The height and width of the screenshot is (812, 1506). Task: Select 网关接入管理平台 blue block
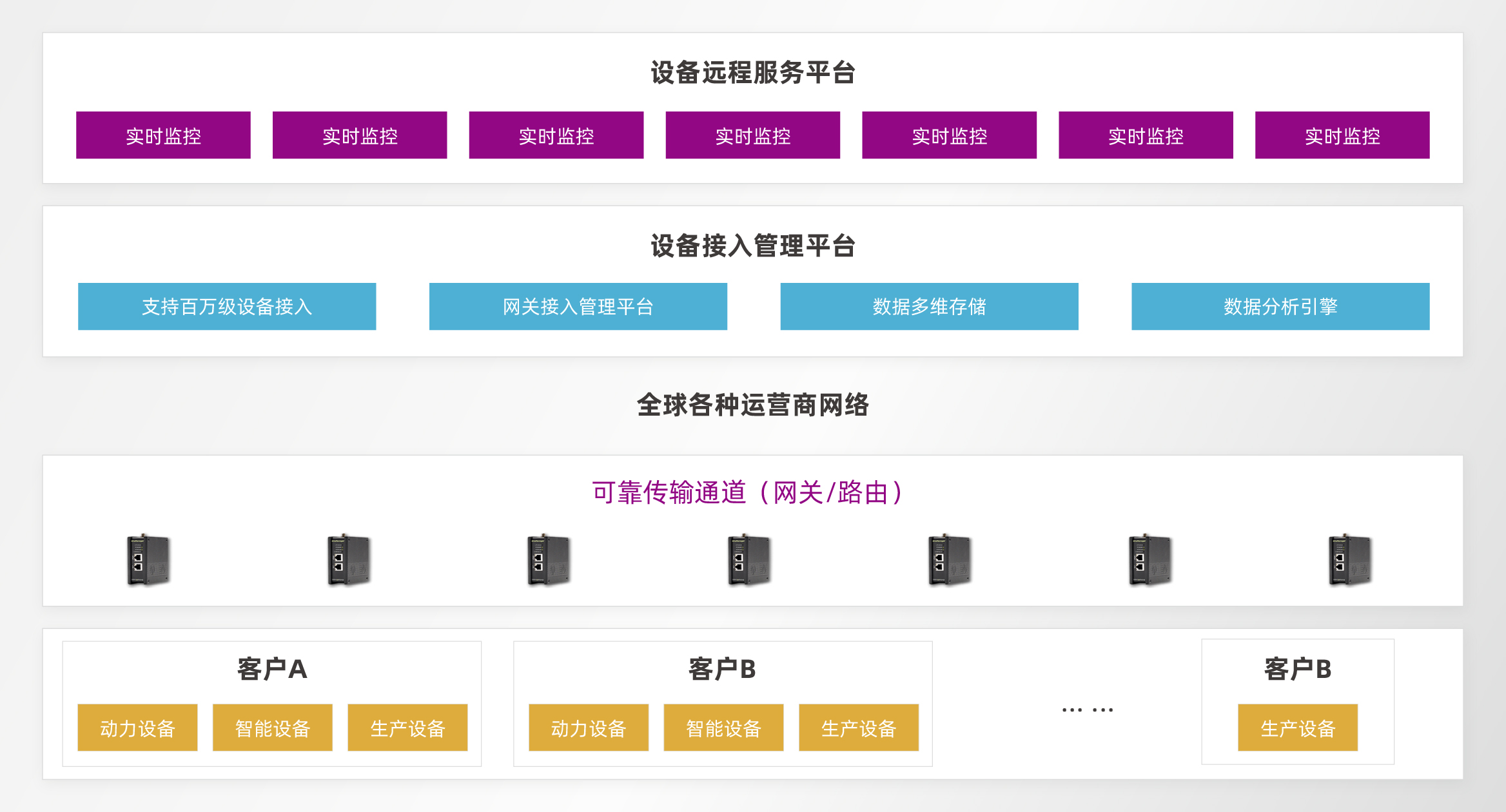(578, 307)
